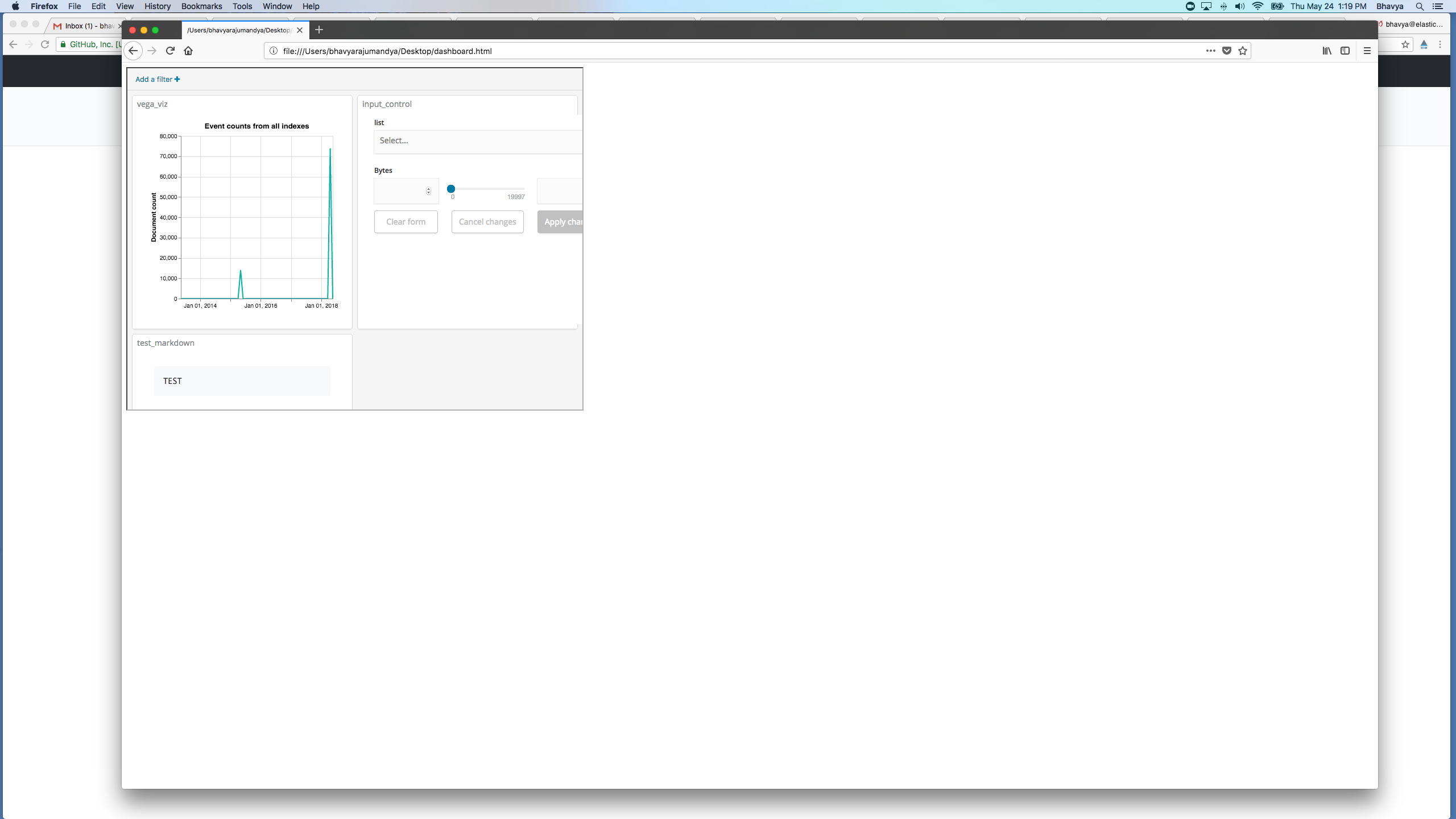
Task: Reload the dashboard page
Action: (170, 51)
